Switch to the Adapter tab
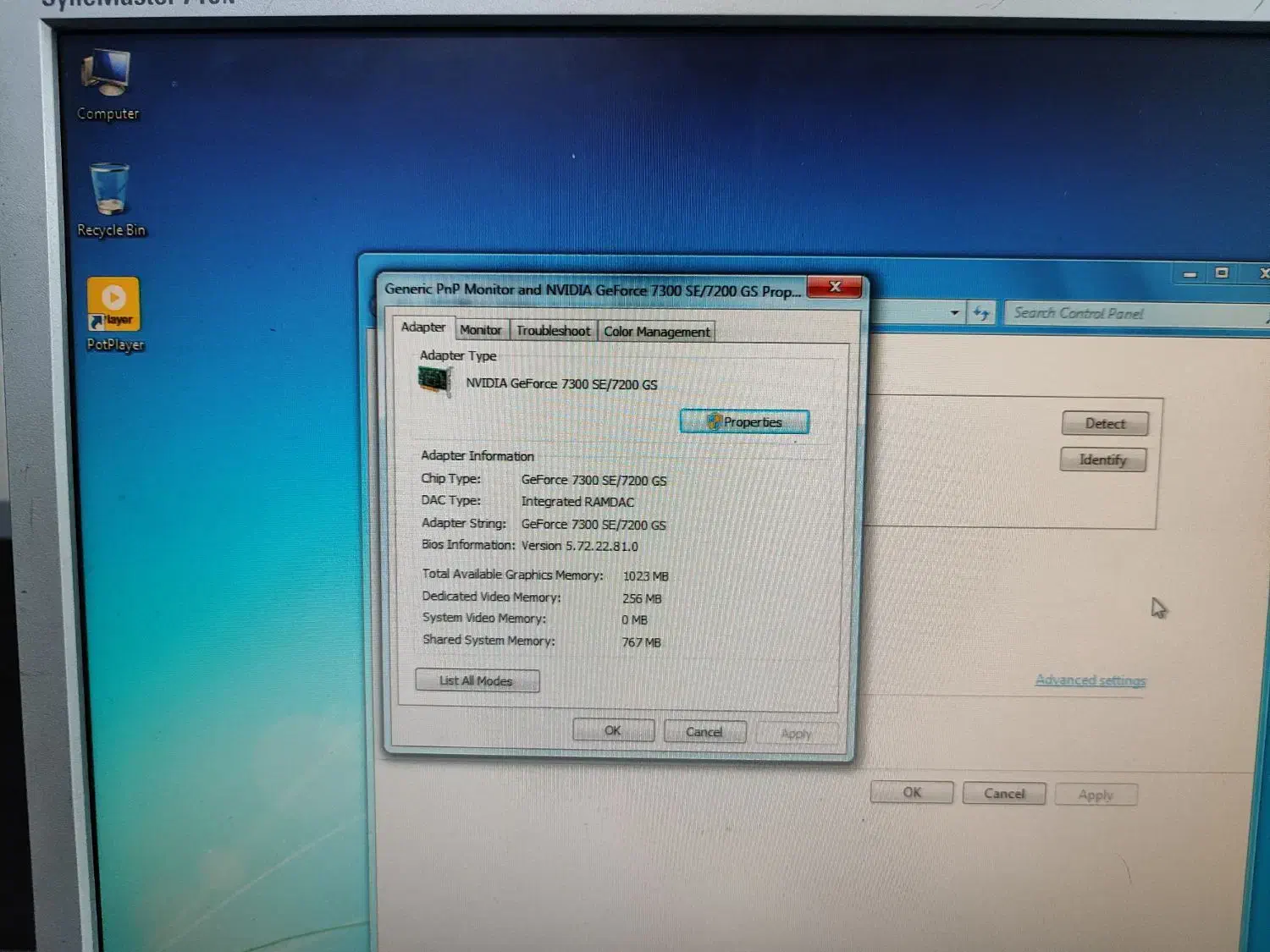 pos(422,327)
